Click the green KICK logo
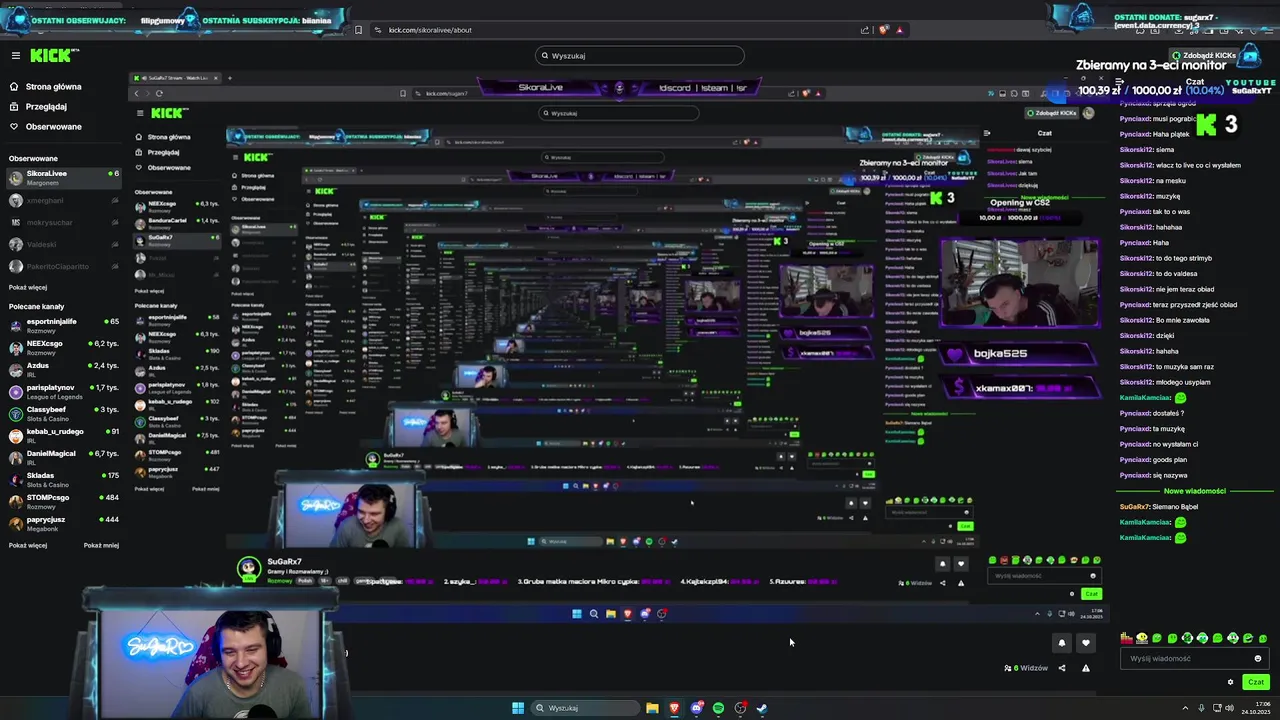This screenshot has height=720, width=1280. pyautogui.click(x=52, y=56)
